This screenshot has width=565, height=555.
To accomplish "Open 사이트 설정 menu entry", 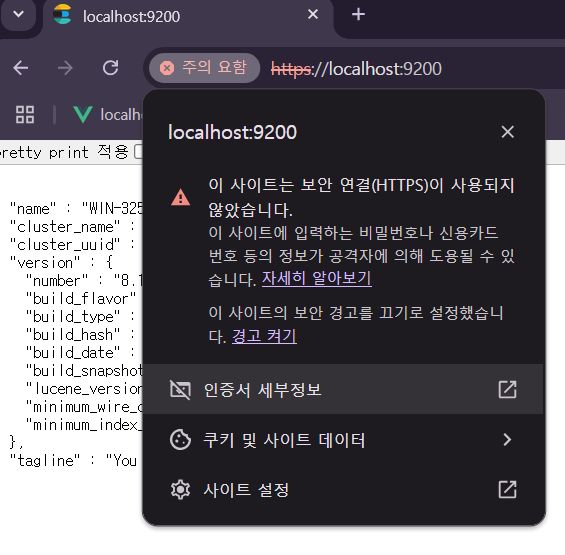I will coord(343,490).
